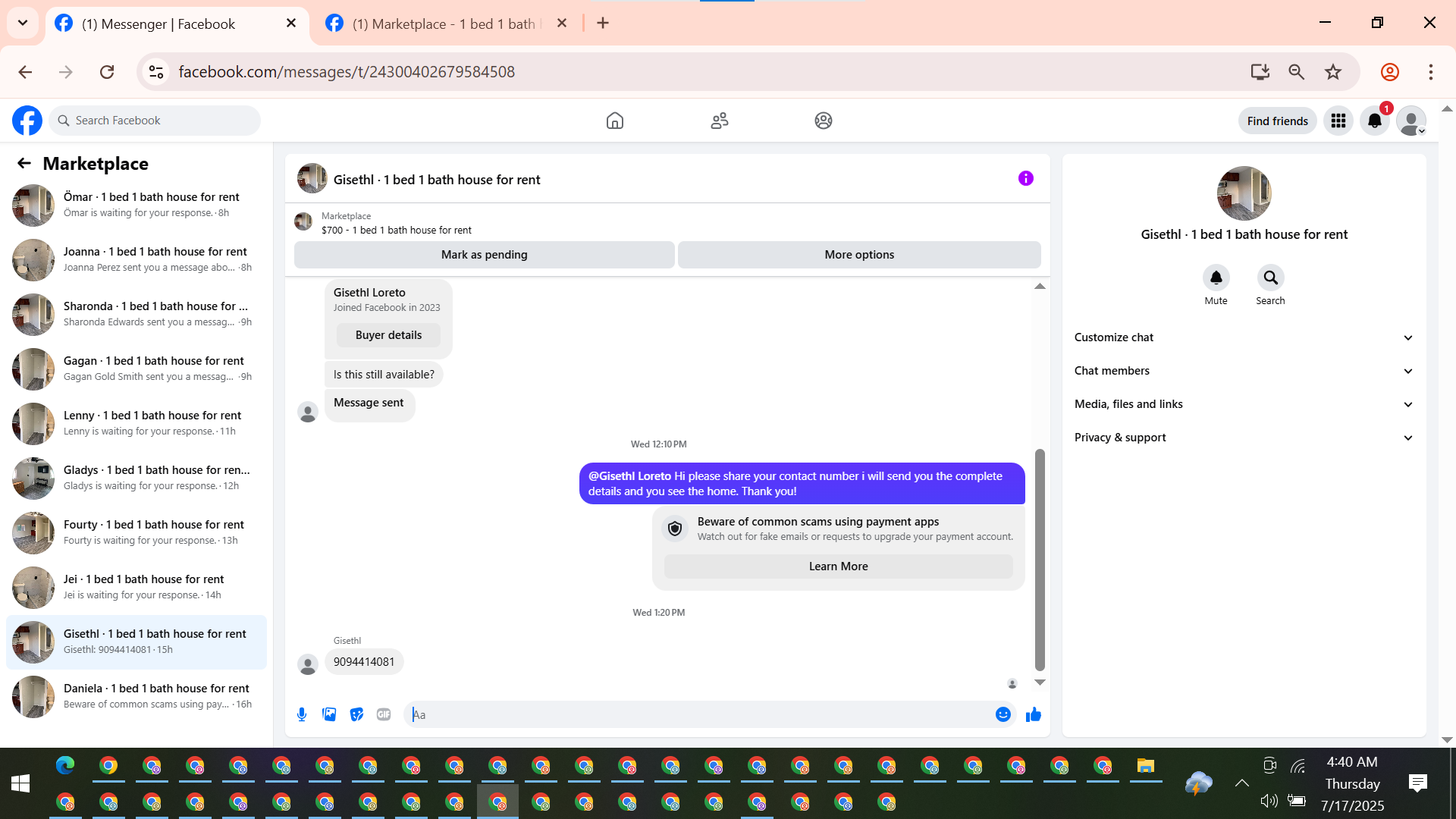Open the Facebook menu grid icon
Image resolution: width=1456 pixels, height=819 pixels.
point(1338,121)
